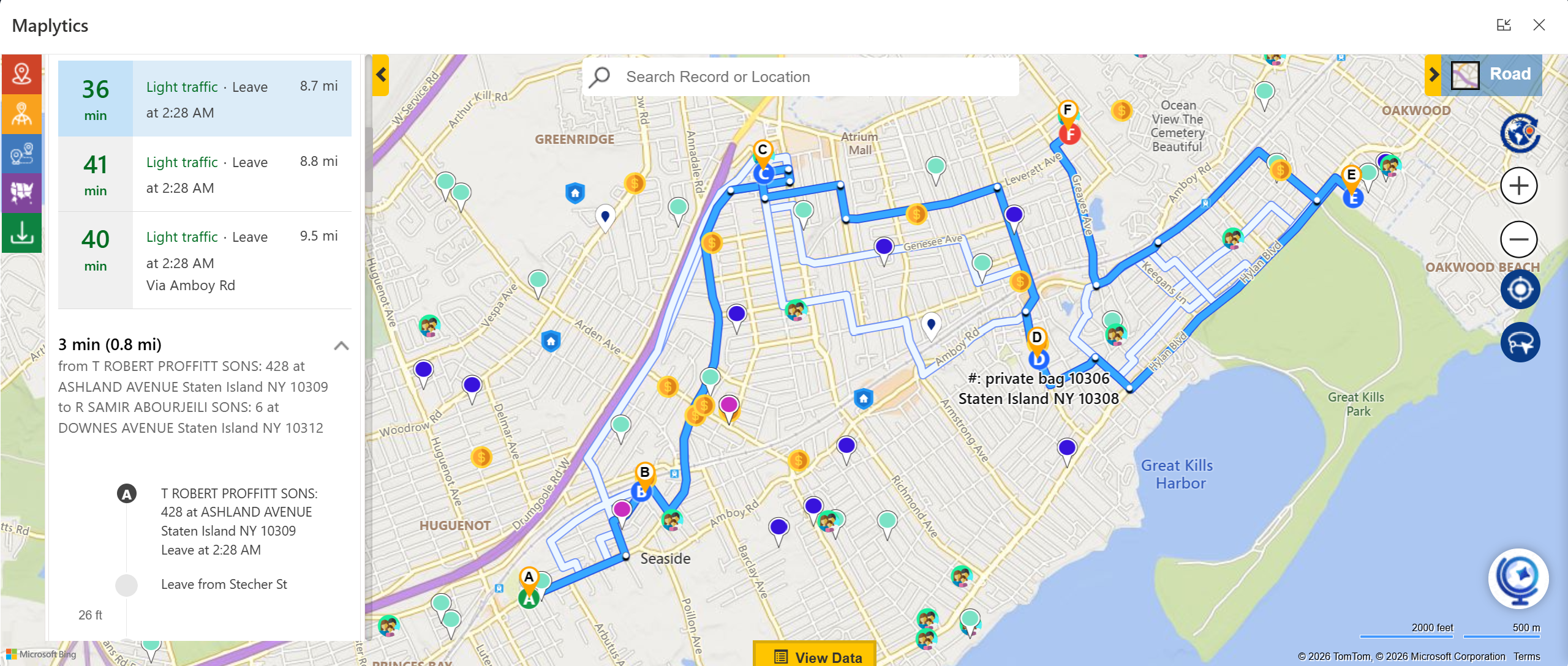
Task: Pop out the Maplytics window
Action: (1504, 25)
